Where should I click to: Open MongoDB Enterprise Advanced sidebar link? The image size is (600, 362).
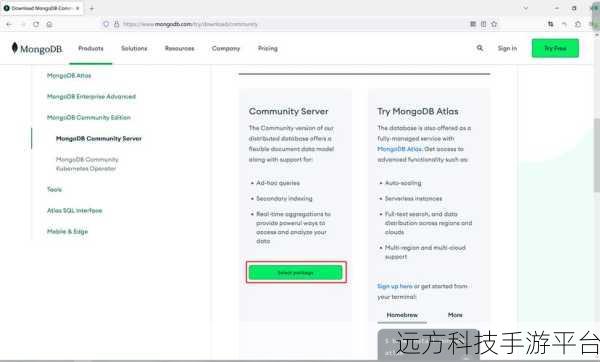91,96
